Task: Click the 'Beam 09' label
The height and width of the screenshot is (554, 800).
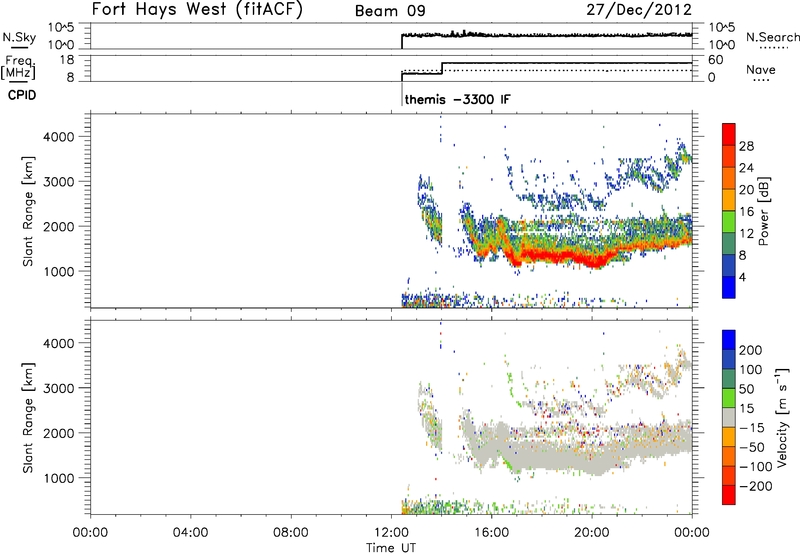Action: tap(390, 11)
